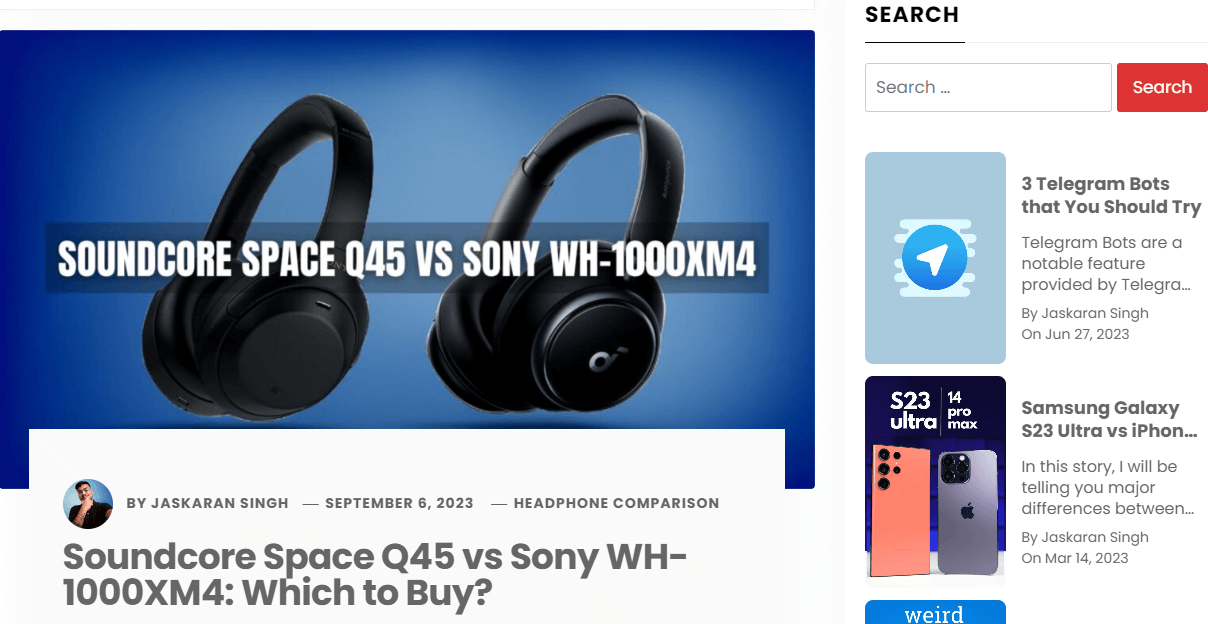Image resolution: width=1208 pixels, height=624 pixels.
Task: Open the Headphone Comparison category
Action: click(616, 503)
